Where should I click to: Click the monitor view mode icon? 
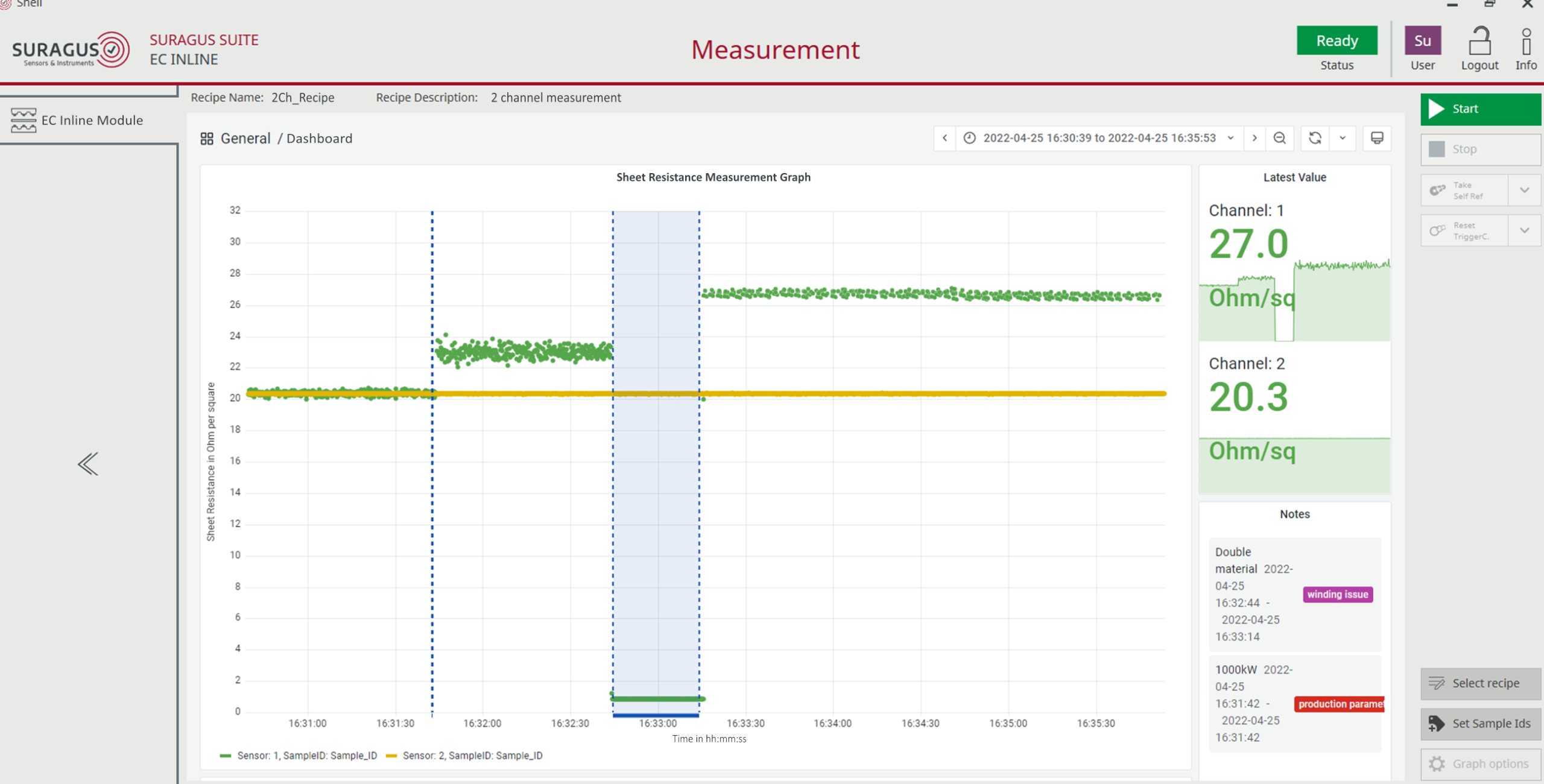coord(1377,138)
